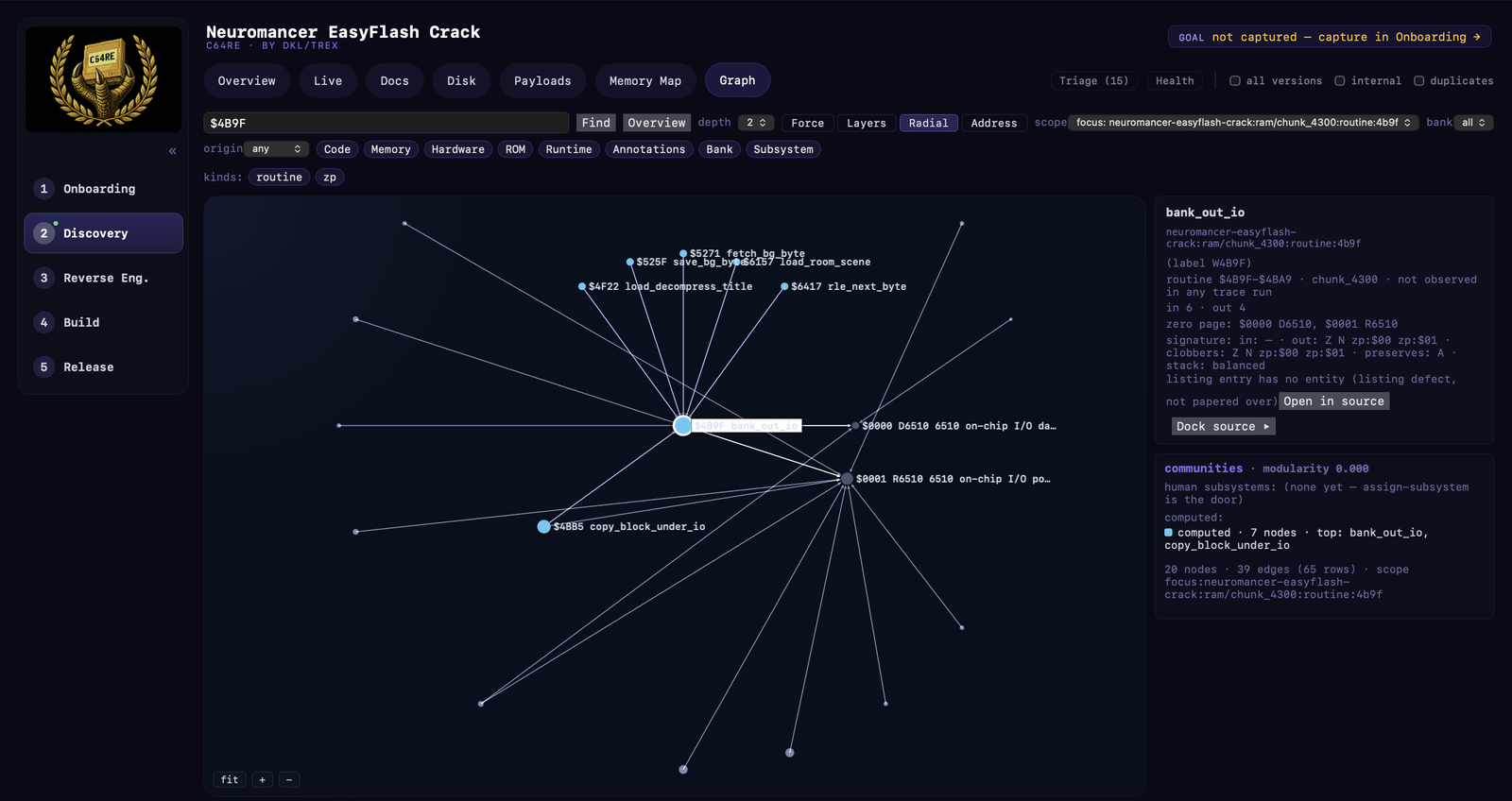Select the $525F save_bg_byte node
This screenshot has width=1512, height=801.
pos(630,262)
